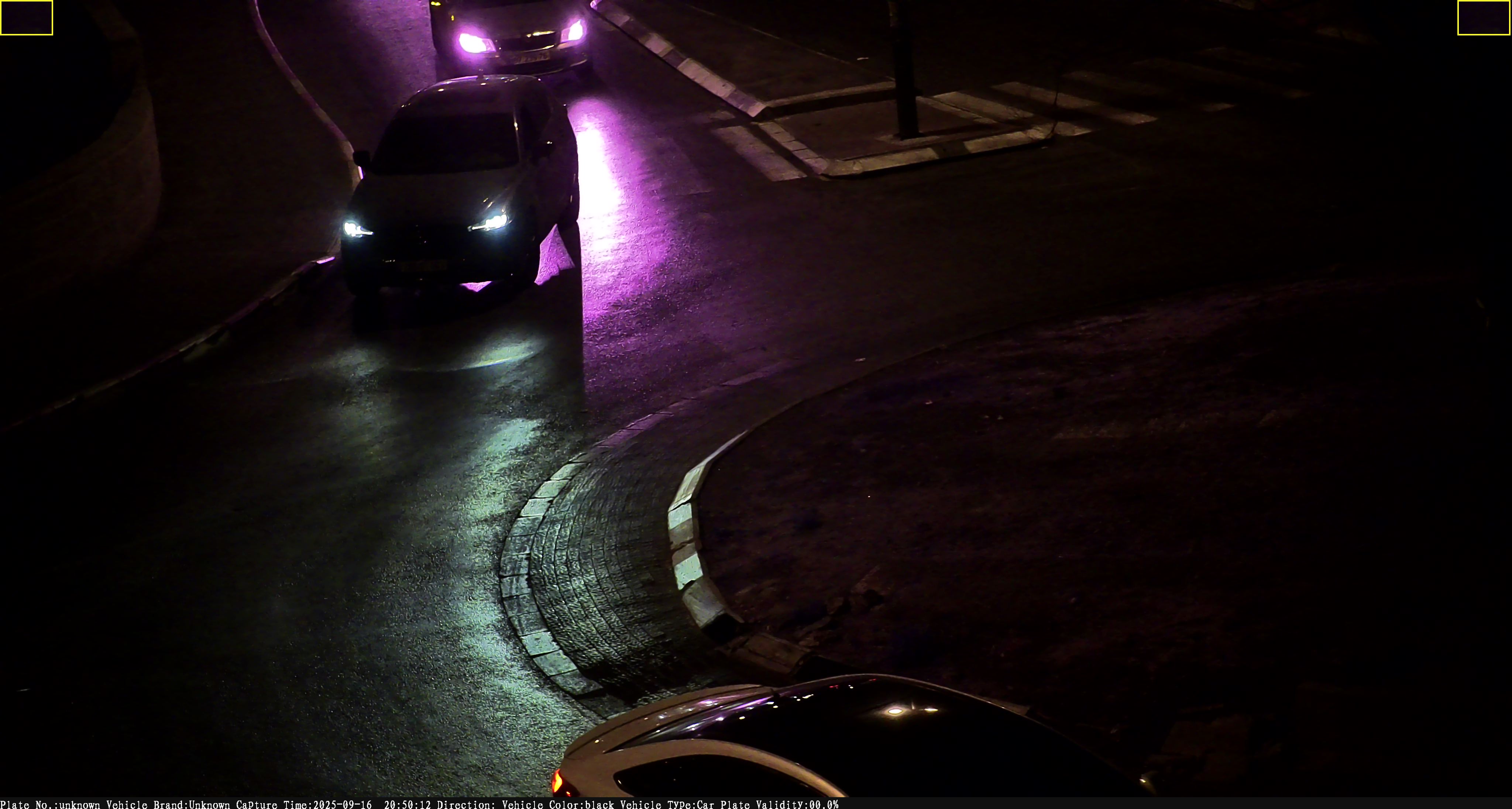Click the 20:50:12 time stamp
This screenshot has height=809, width=1512.
(x=408, y=804)
